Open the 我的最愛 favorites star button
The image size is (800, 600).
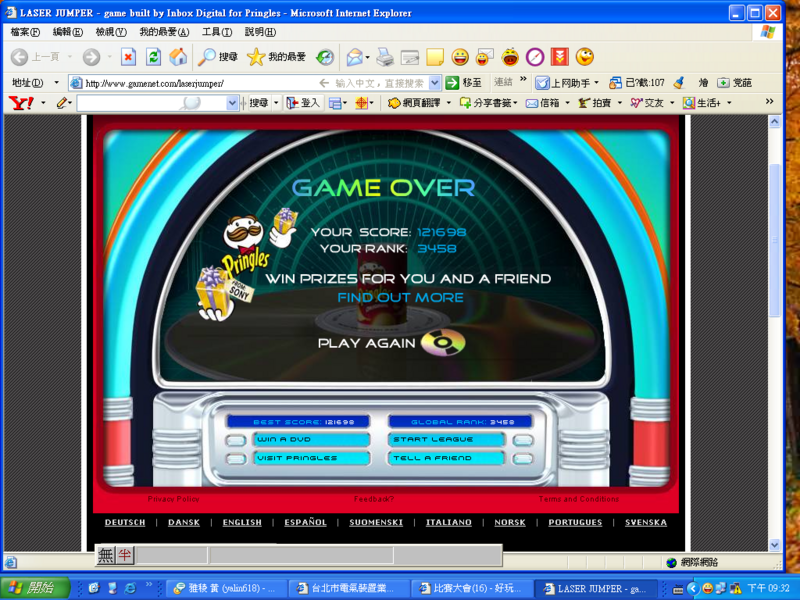(276, 57)
